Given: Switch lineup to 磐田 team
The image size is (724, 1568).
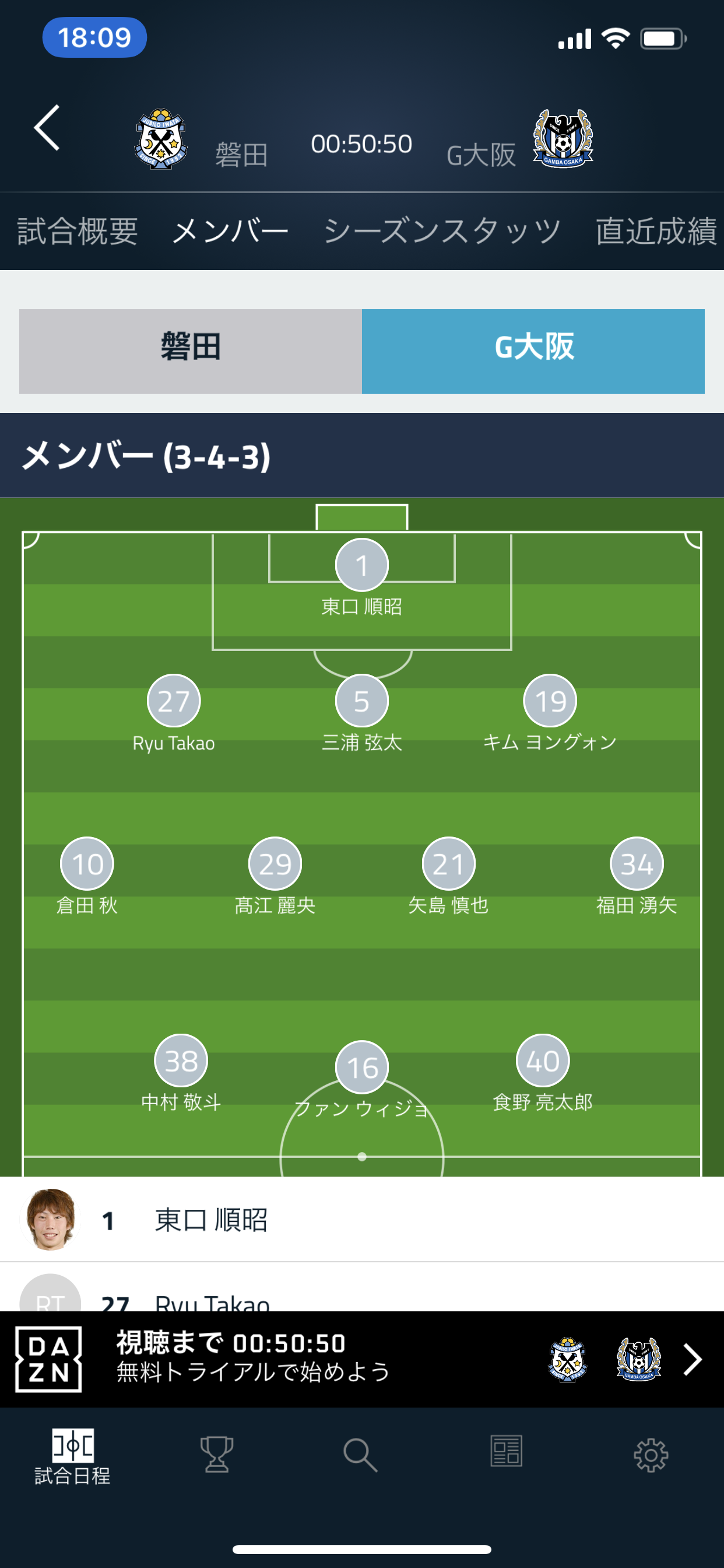Looking at the screenshot, I should click(x=191, y=351).
